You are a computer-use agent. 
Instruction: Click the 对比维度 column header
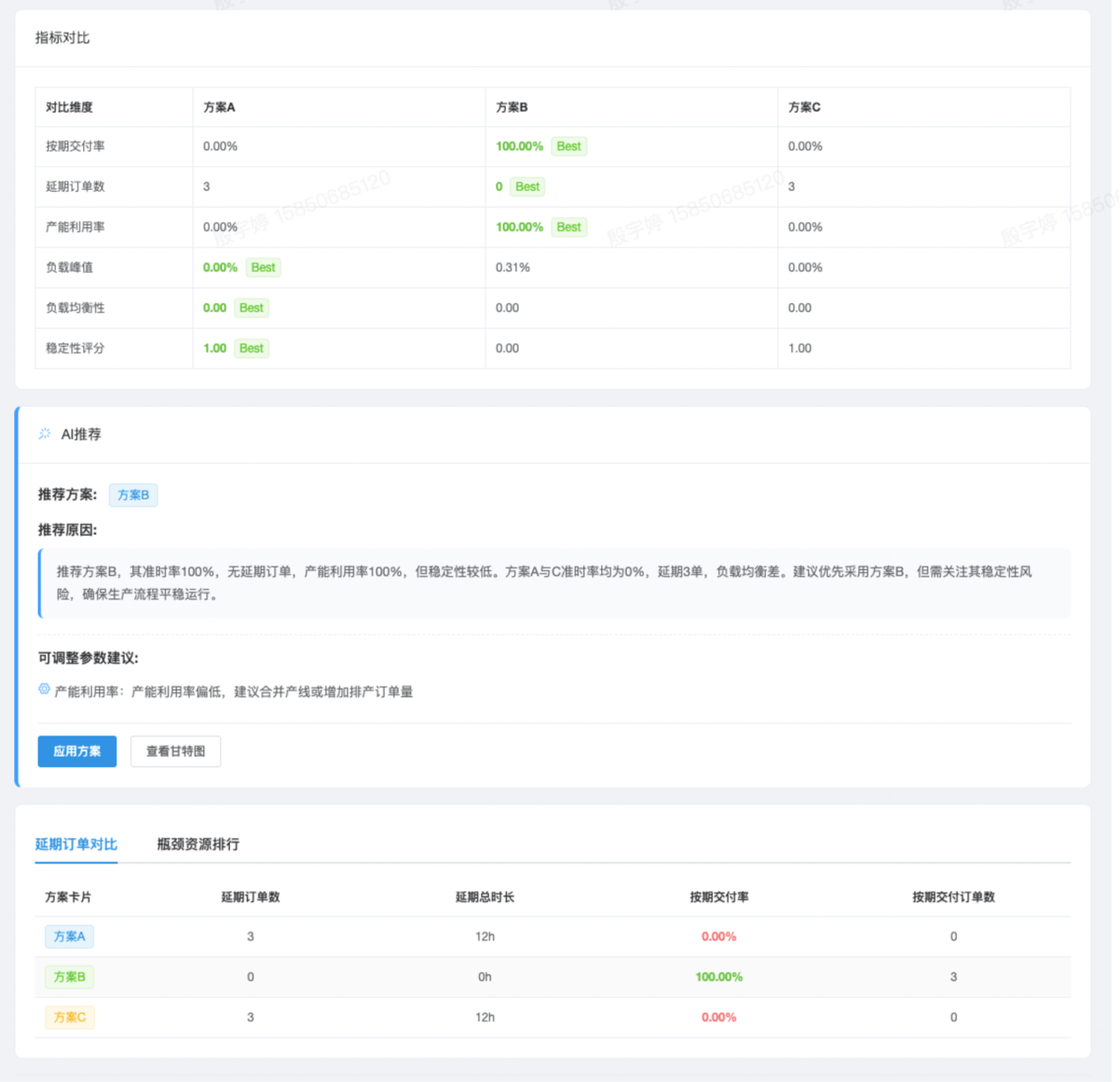click(69, 107)
